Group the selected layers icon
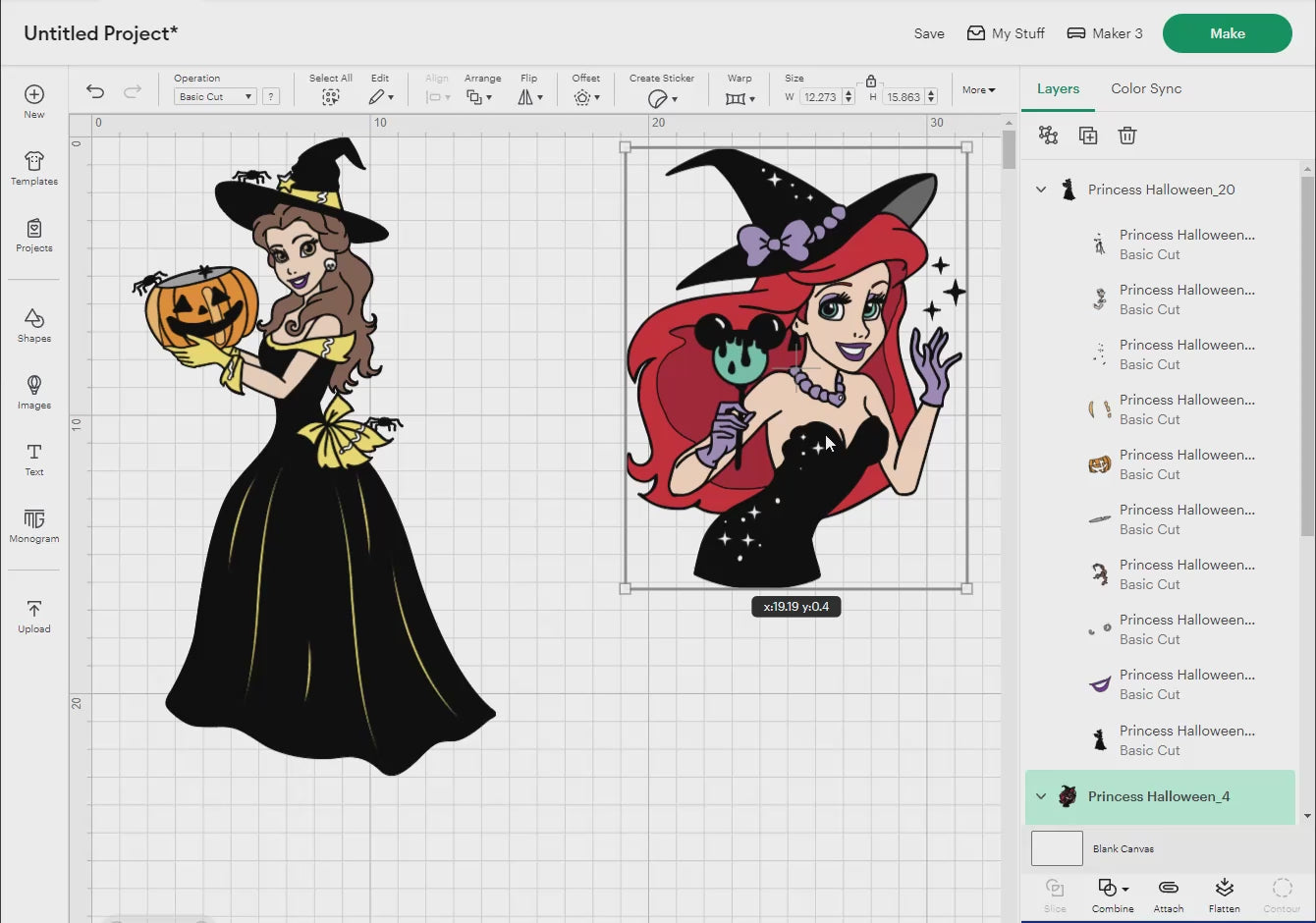1316x923 pixels. tap(1049, 136)
